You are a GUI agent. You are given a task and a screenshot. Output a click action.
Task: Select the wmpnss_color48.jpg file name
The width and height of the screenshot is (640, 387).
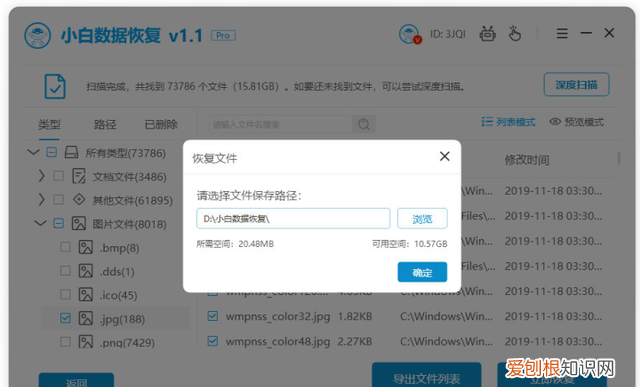click(x=278, y=341)
